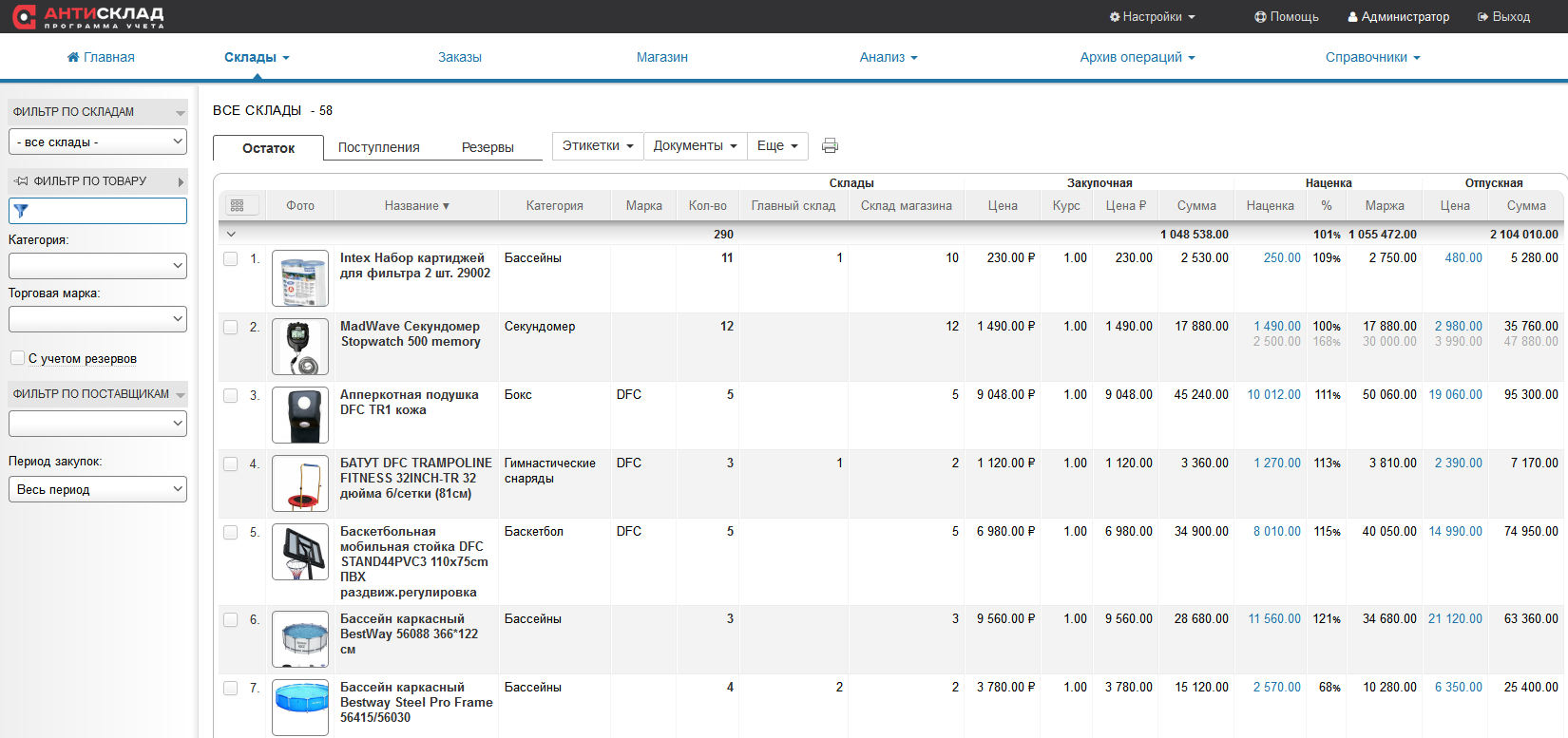Open the BestWay 56088 pool photo
The height and width of the screenshot is (738, 1568).
[300, 639]
